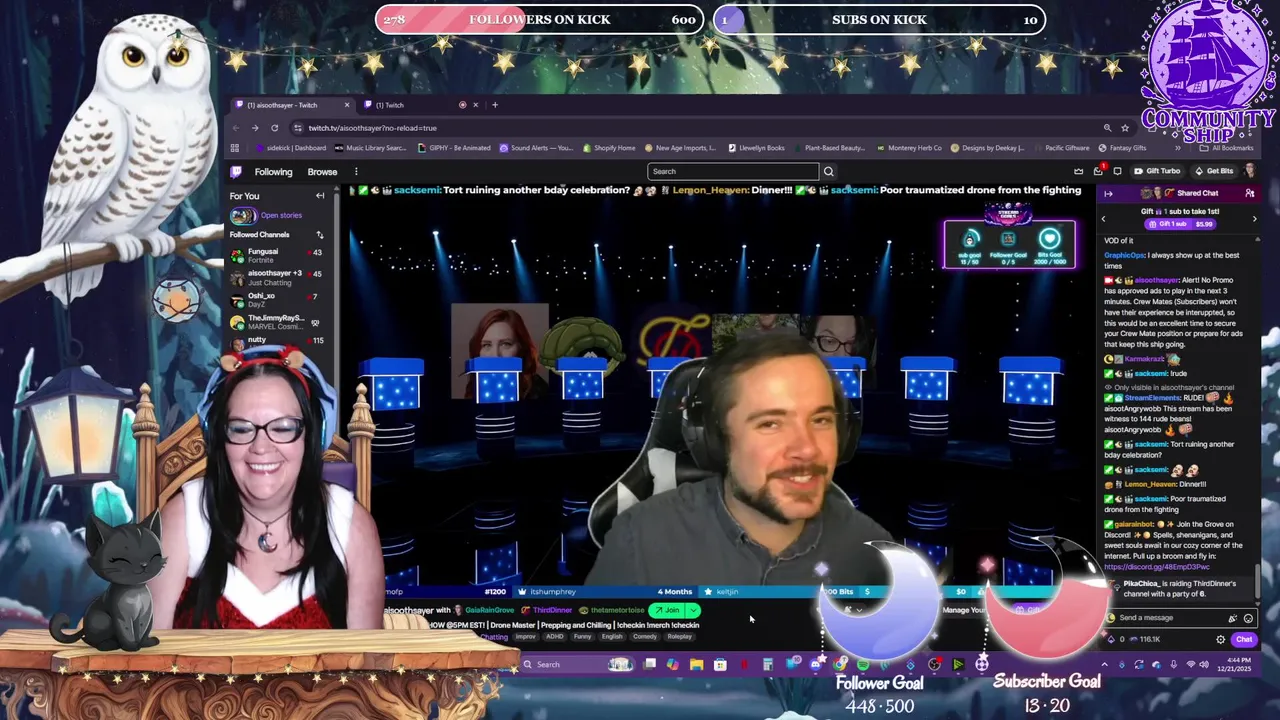Click the green Join button
Viewport: 1280px width, 720px height.
667,610
